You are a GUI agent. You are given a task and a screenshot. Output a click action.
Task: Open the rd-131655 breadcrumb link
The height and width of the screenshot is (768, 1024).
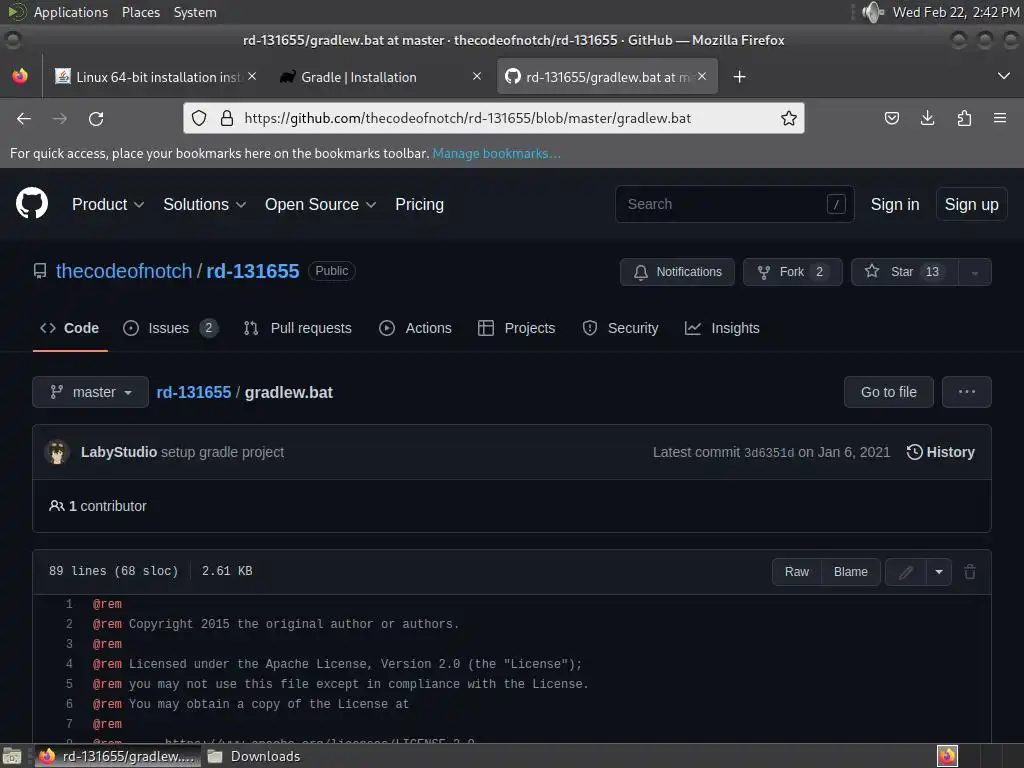click(193, 392)
